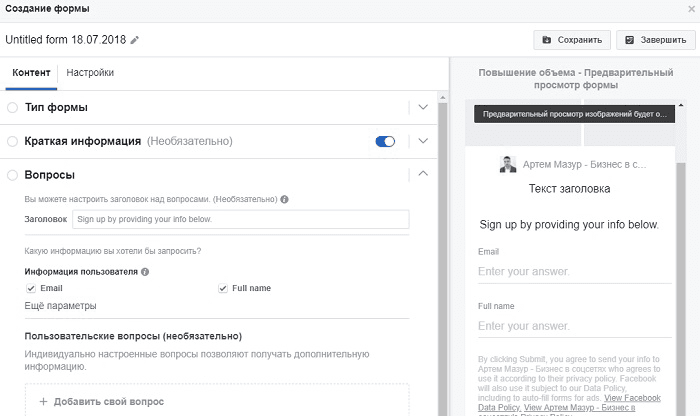Click the Email answer field in the preview
Viewport: 700px width, 416px height.
[575, 272]
